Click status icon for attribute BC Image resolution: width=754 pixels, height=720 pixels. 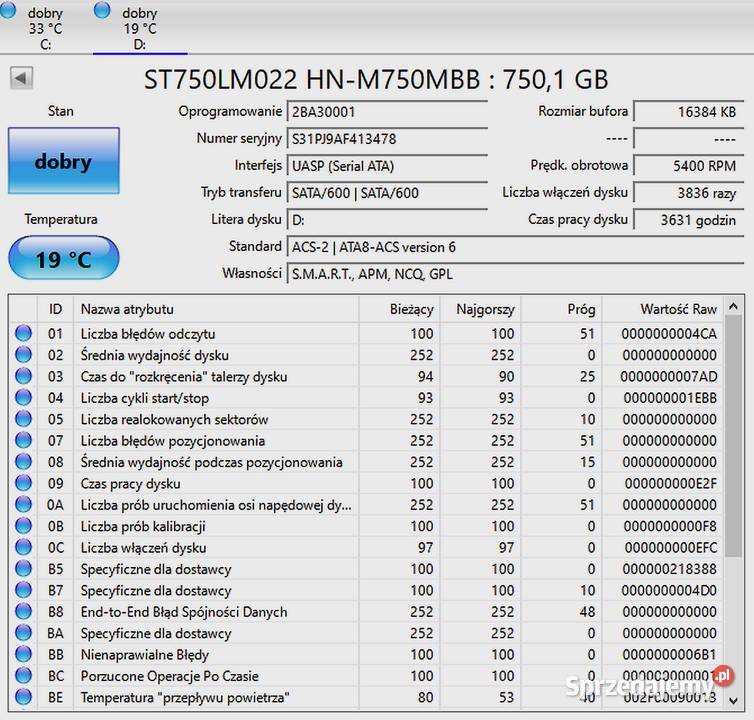(23, 675)
